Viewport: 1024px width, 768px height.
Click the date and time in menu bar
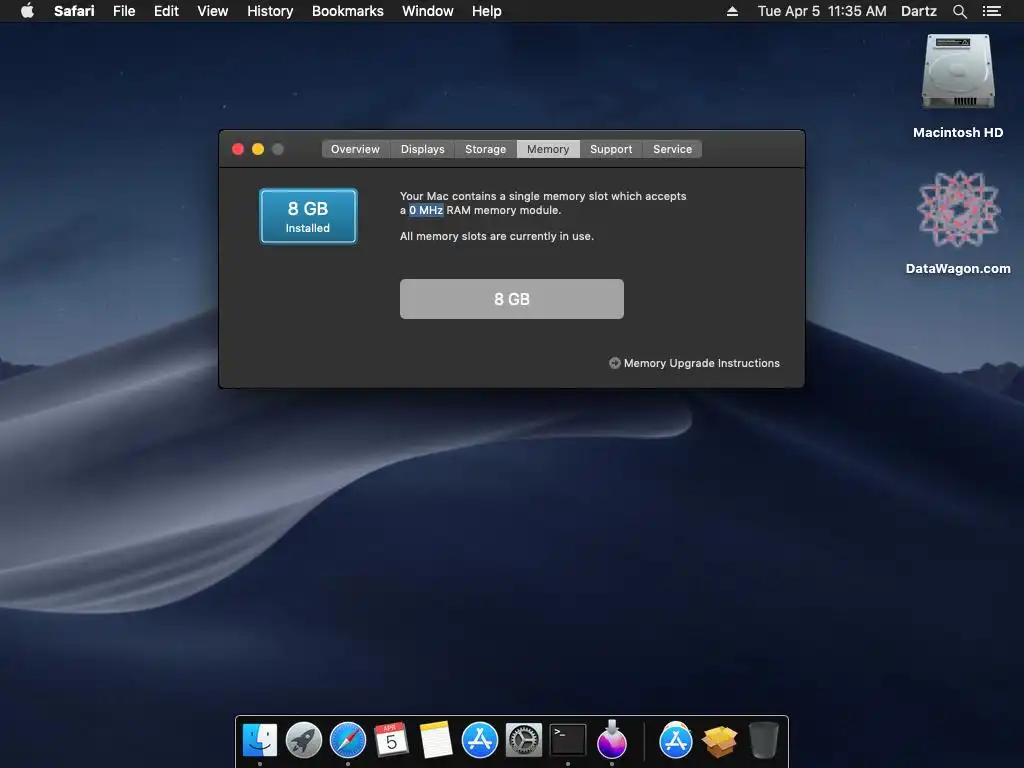pyautogui.click(x=822, y=11)
